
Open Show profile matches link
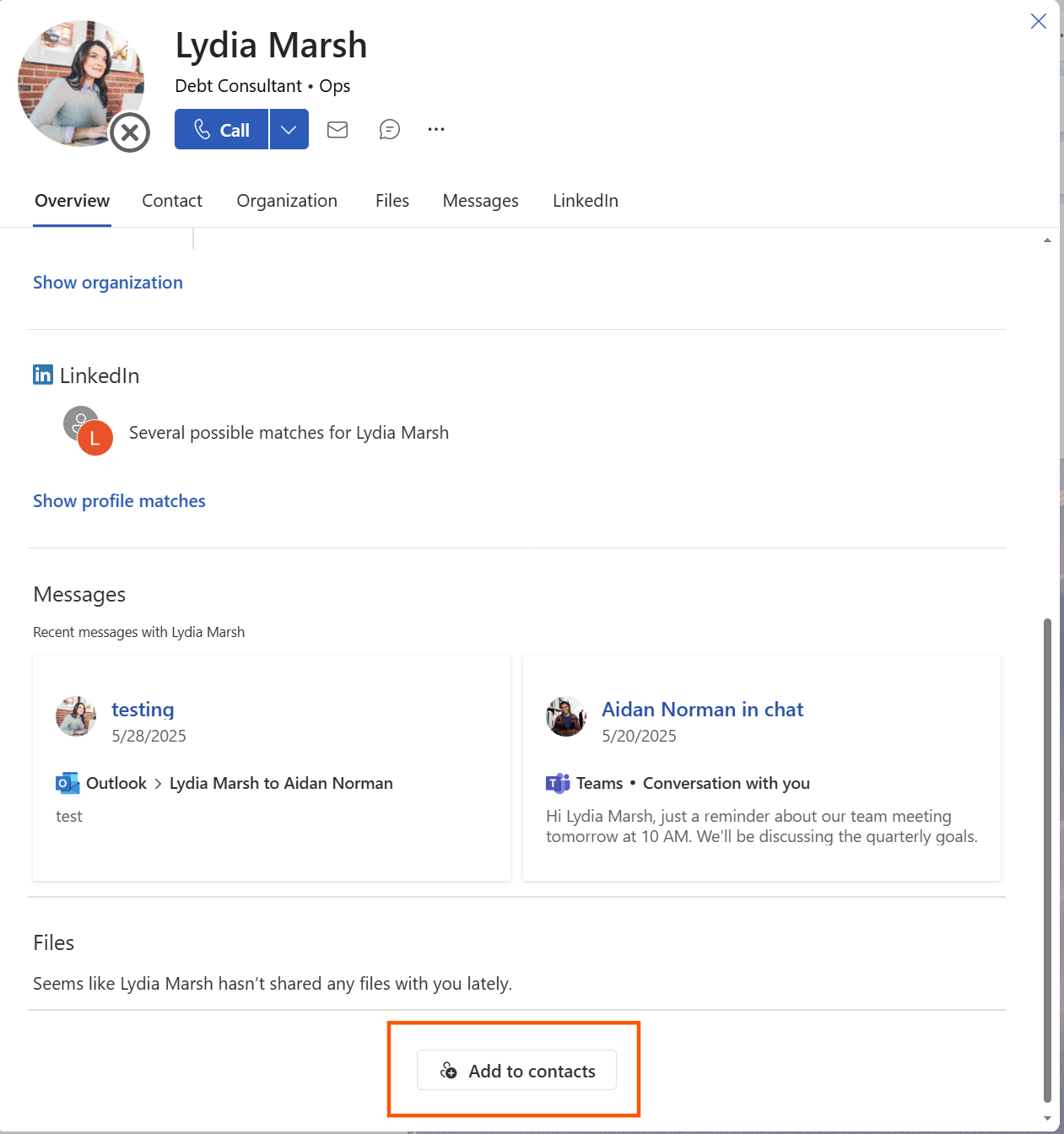[119, 500]
